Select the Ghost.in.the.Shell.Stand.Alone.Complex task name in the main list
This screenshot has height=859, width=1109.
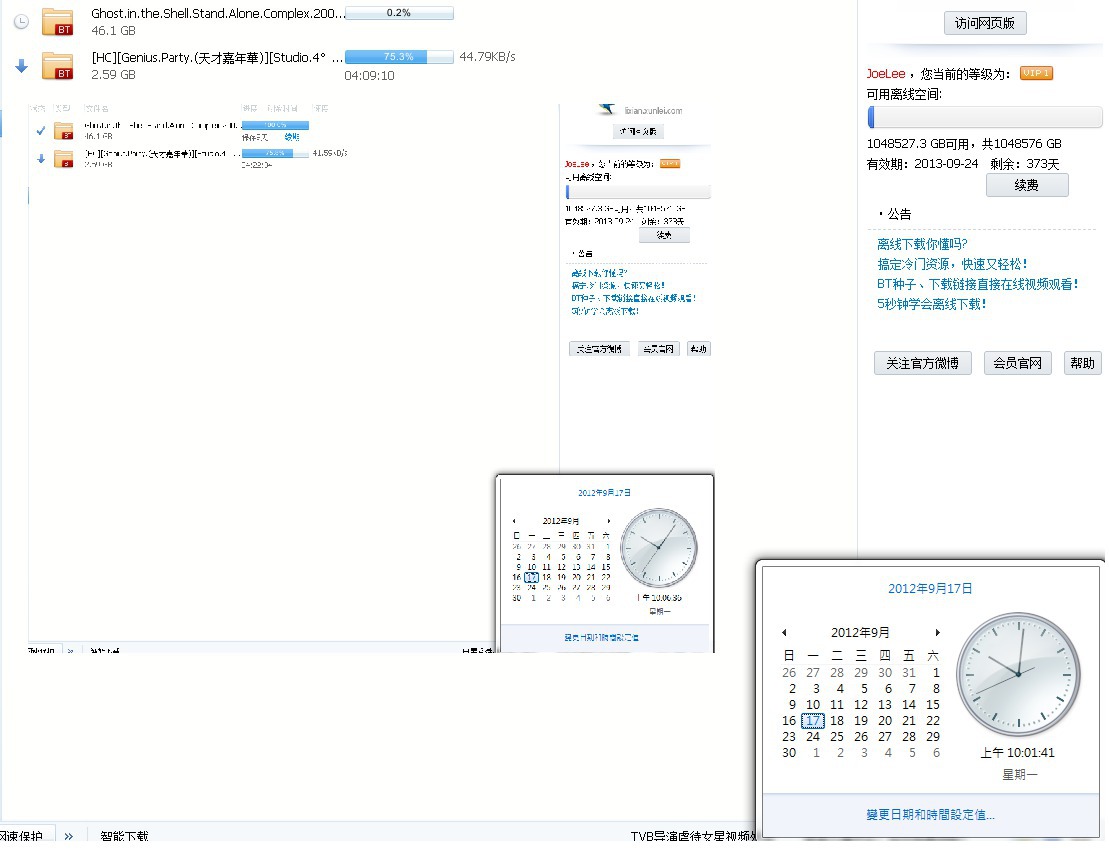[x=218, y=13]
